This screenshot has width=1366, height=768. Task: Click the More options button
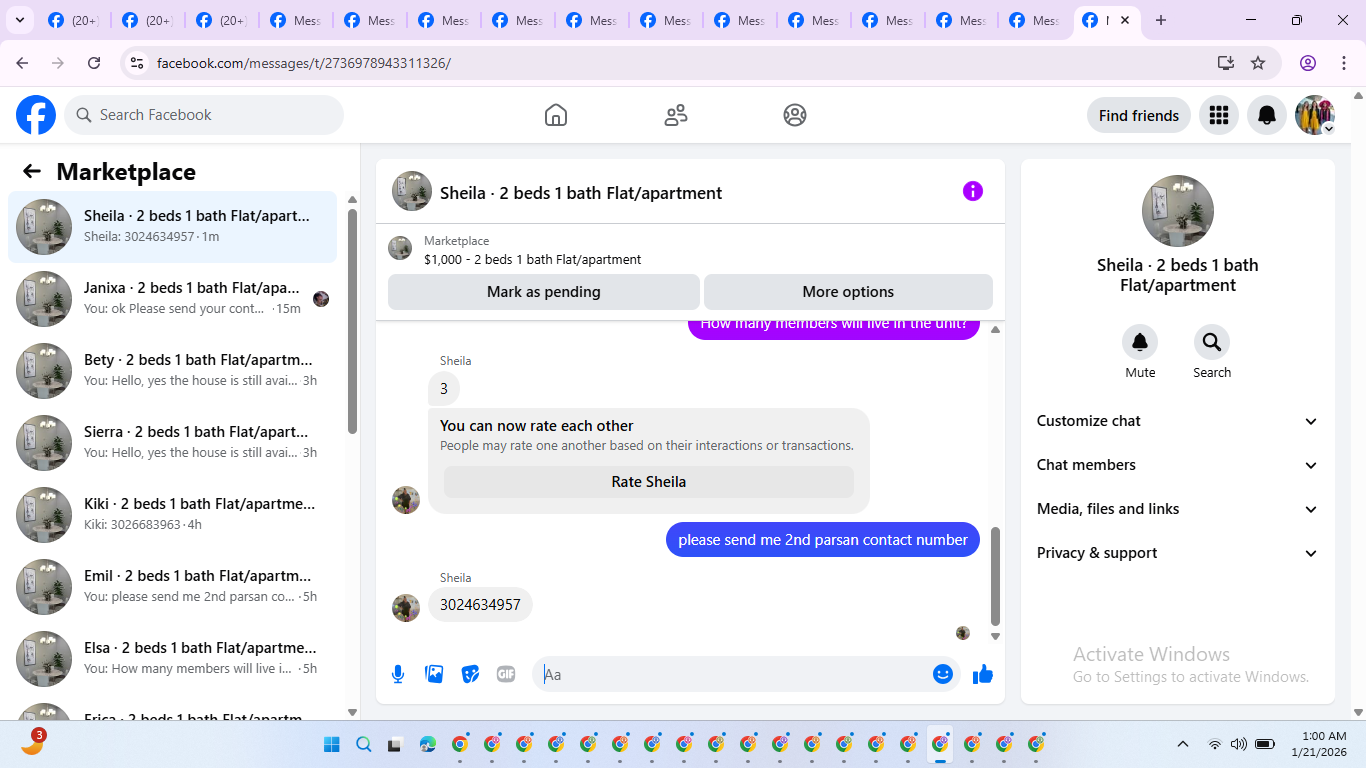coord(848,292)
